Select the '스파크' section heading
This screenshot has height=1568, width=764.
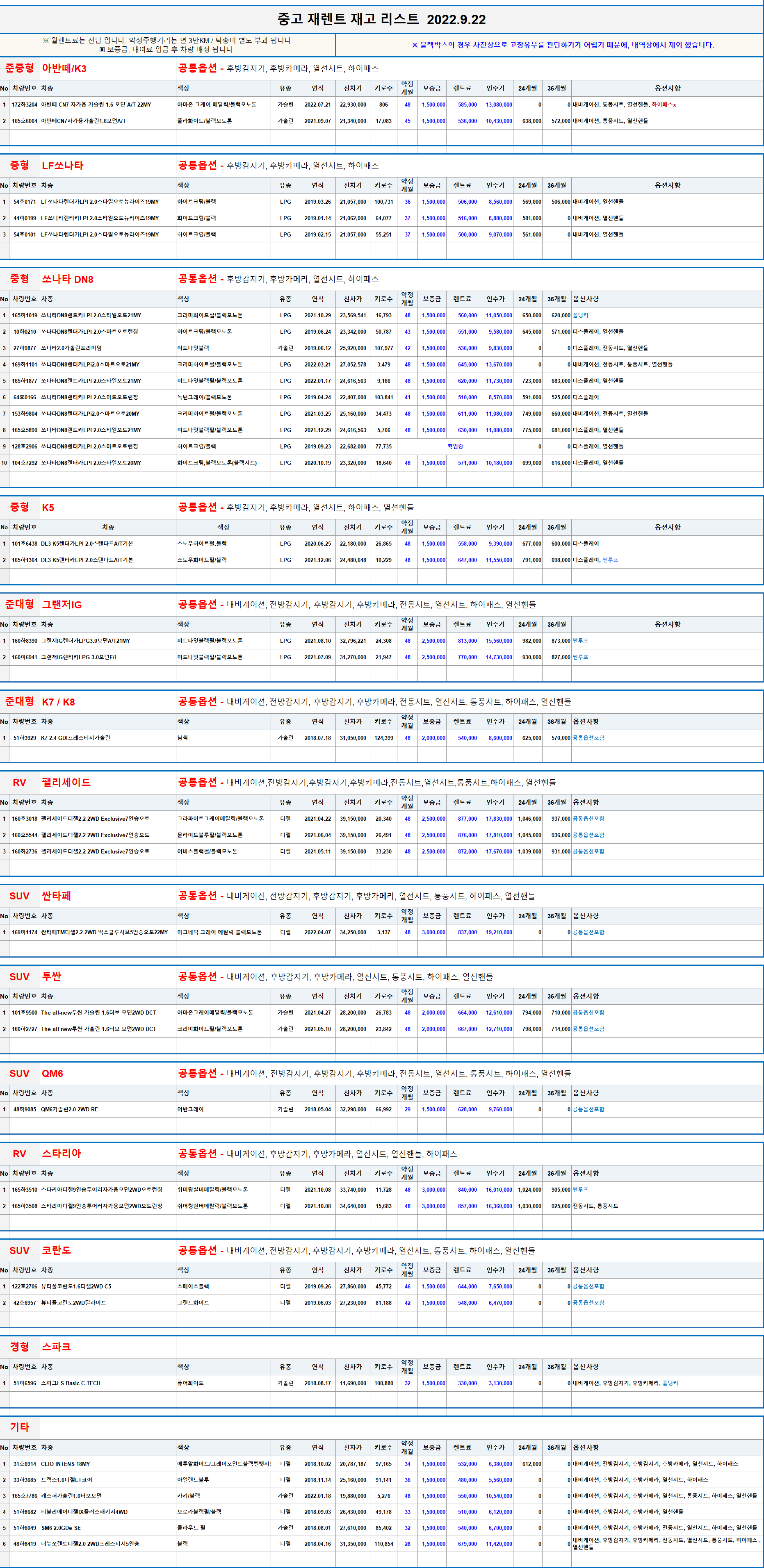57,1347
